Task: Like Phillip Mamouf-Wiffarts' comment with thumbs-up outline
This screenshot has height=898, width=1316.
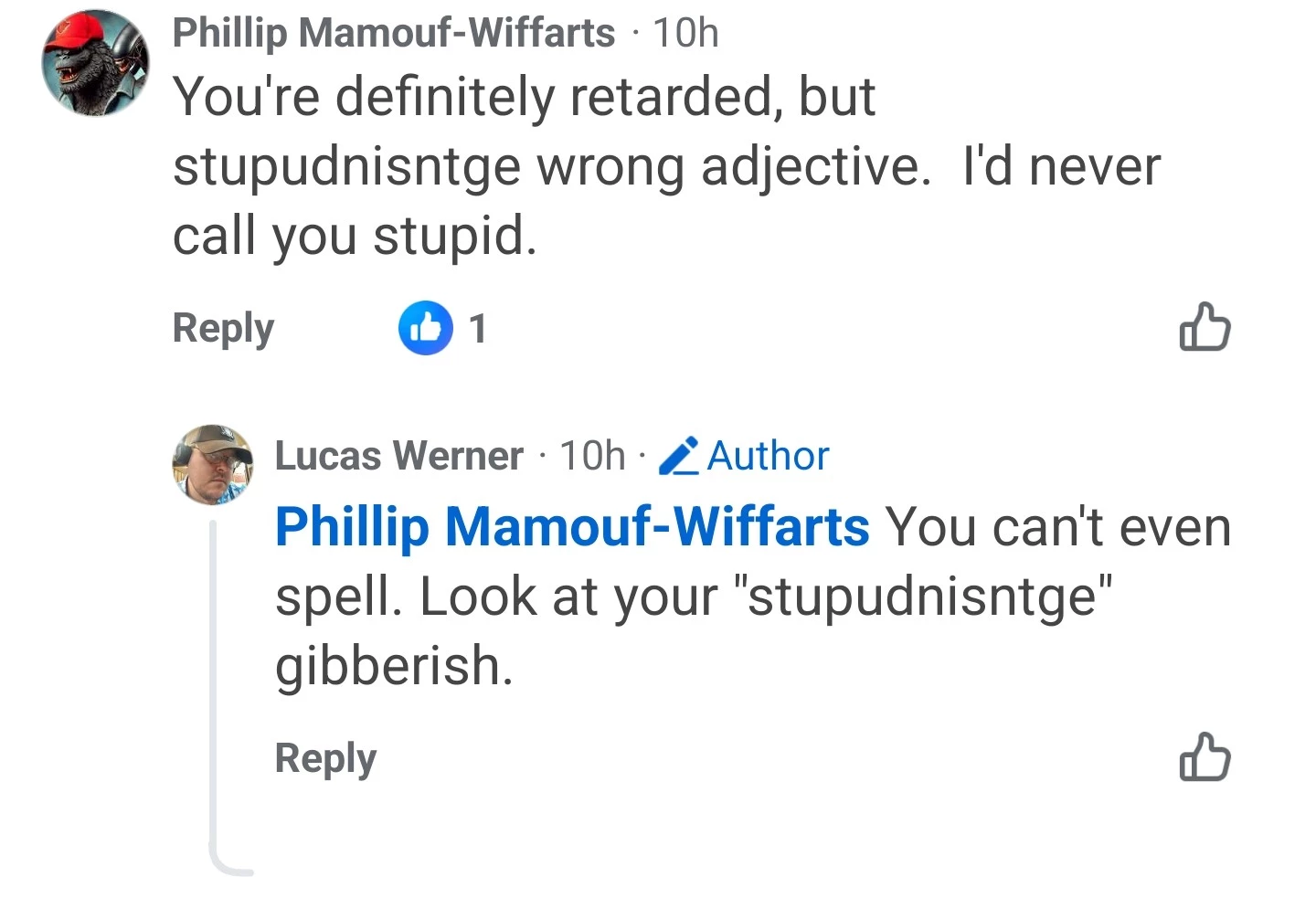Action: (1205, 327)
